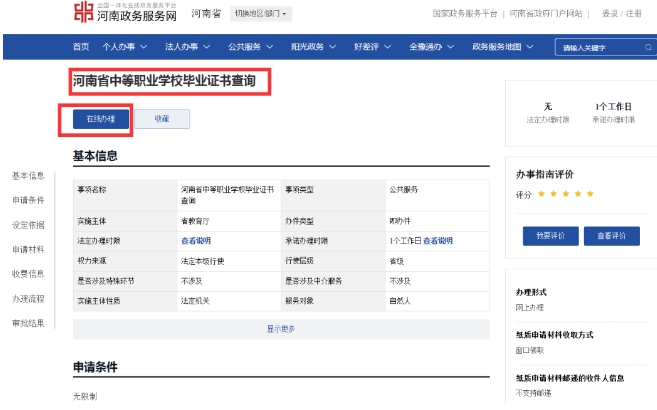
Task: Jump to 办理流程 in side navigation
Action: [28, 298]
